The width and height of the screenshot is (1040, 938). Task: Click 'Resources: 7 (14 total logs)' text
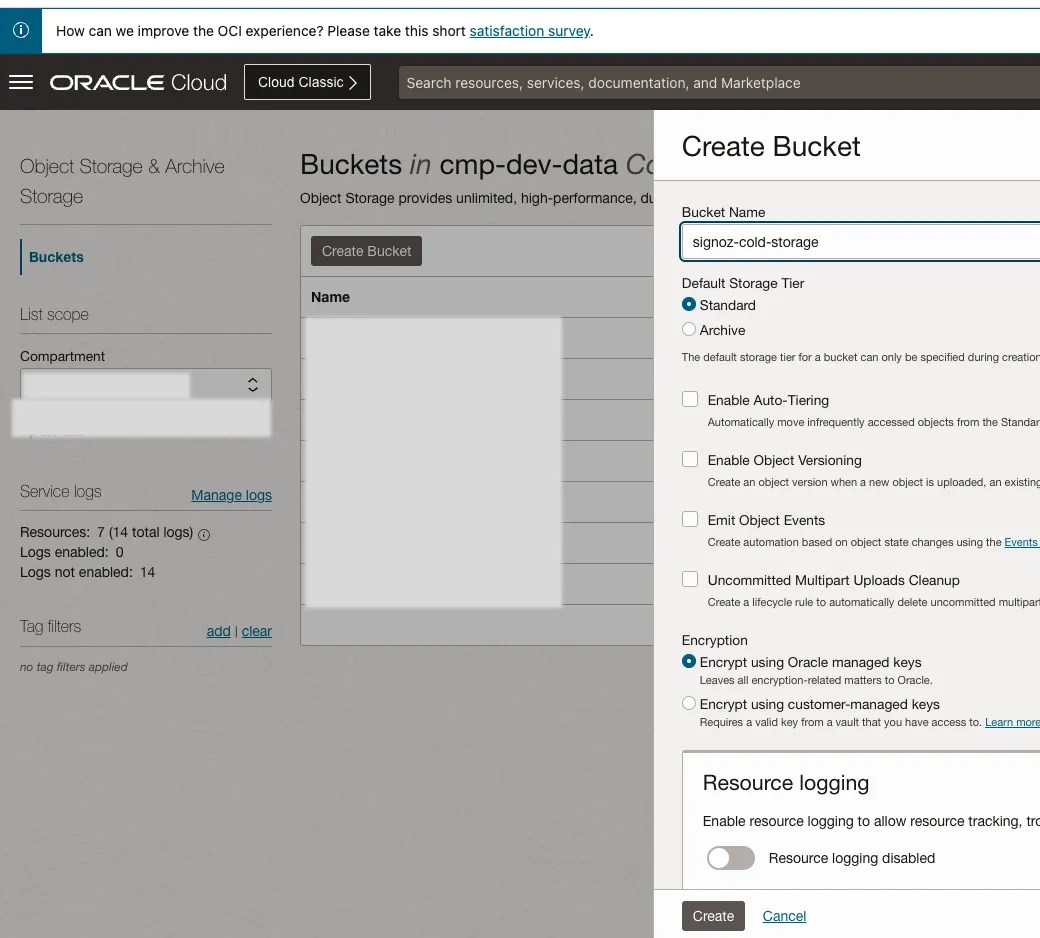(106, 533)
